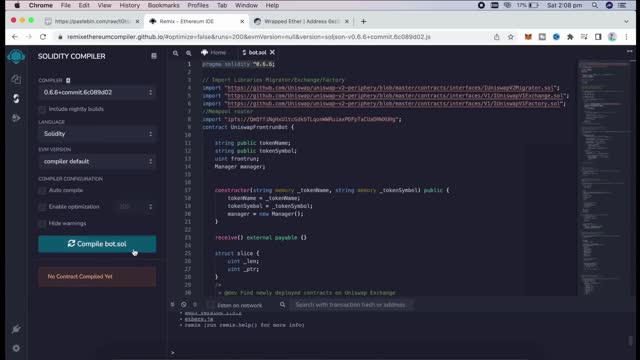Click Compile bot.sol button
This screenshot has height=360, width=640.
[x=97, y=244]
